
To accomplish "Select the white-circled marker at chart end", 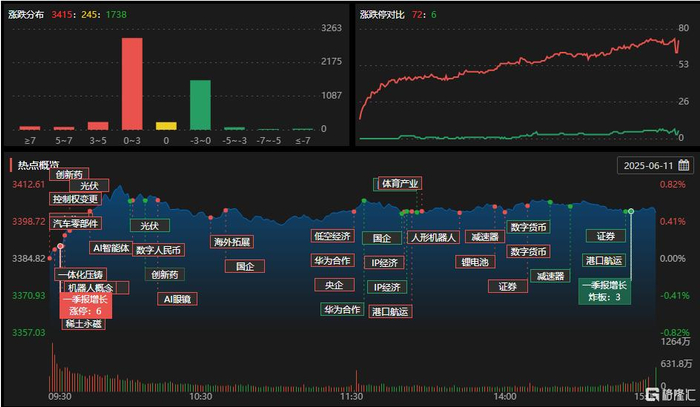I will coord(631,211).
